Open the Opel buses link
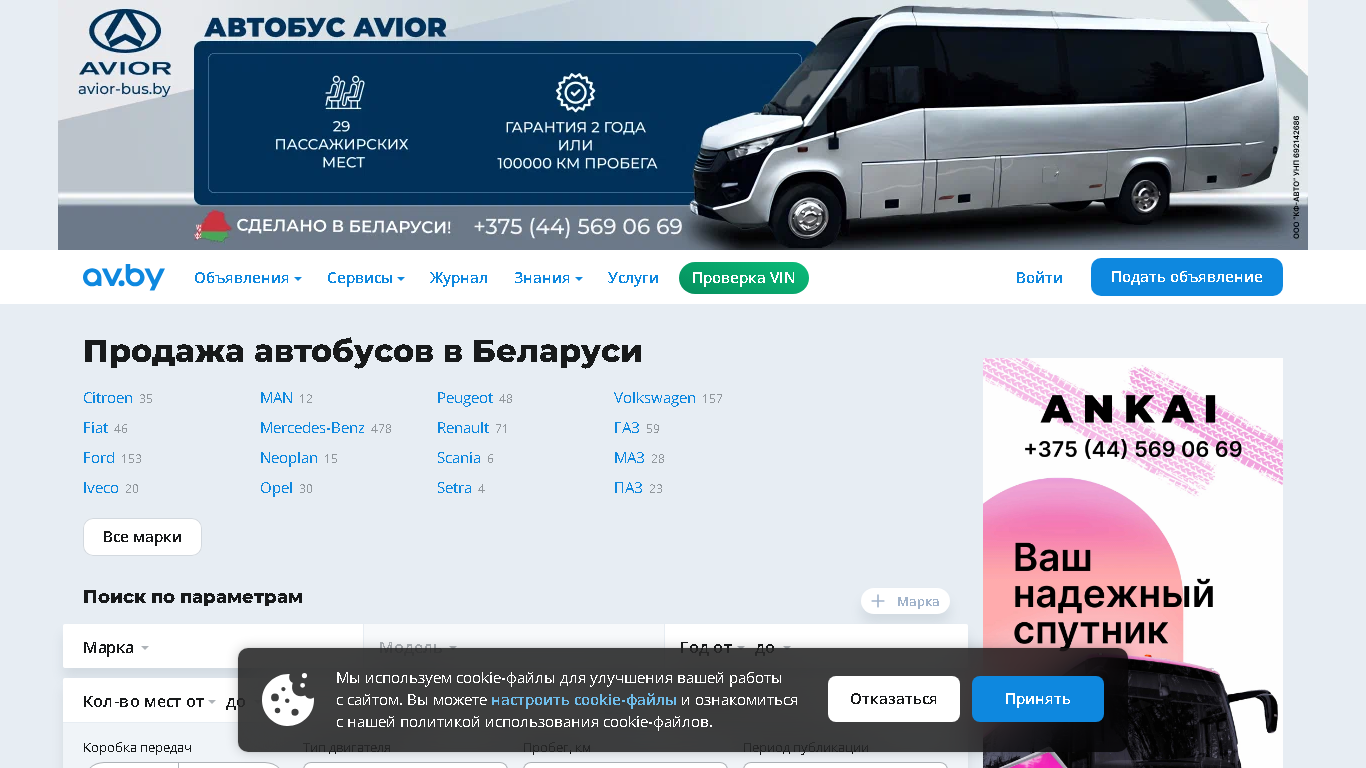 (276, 488)
